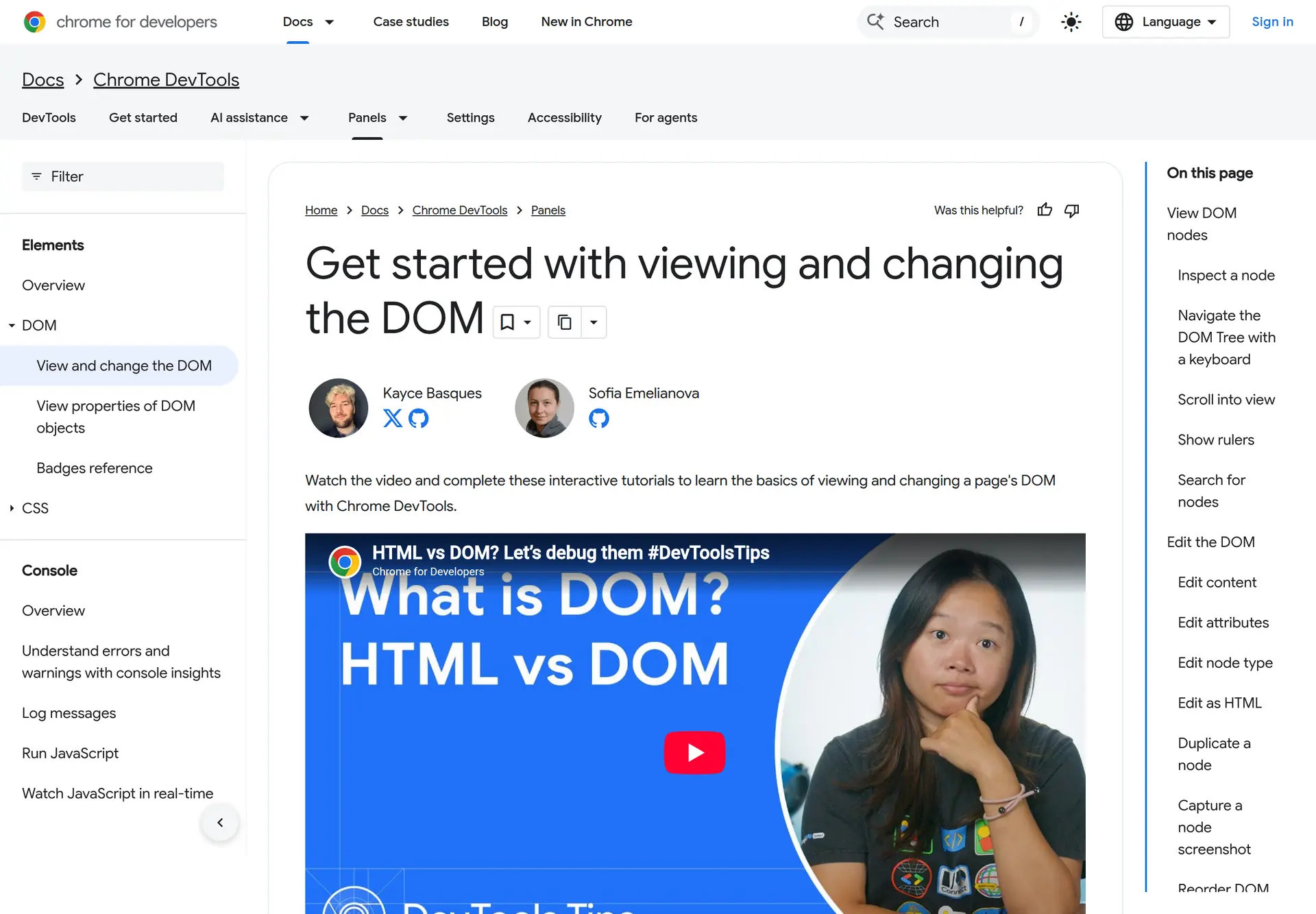The height and width of the screenshot is (914, 1316).
Task: Click the thumbs down not helpful icon
Action: pyautogui.click(x=1072, y=210)
